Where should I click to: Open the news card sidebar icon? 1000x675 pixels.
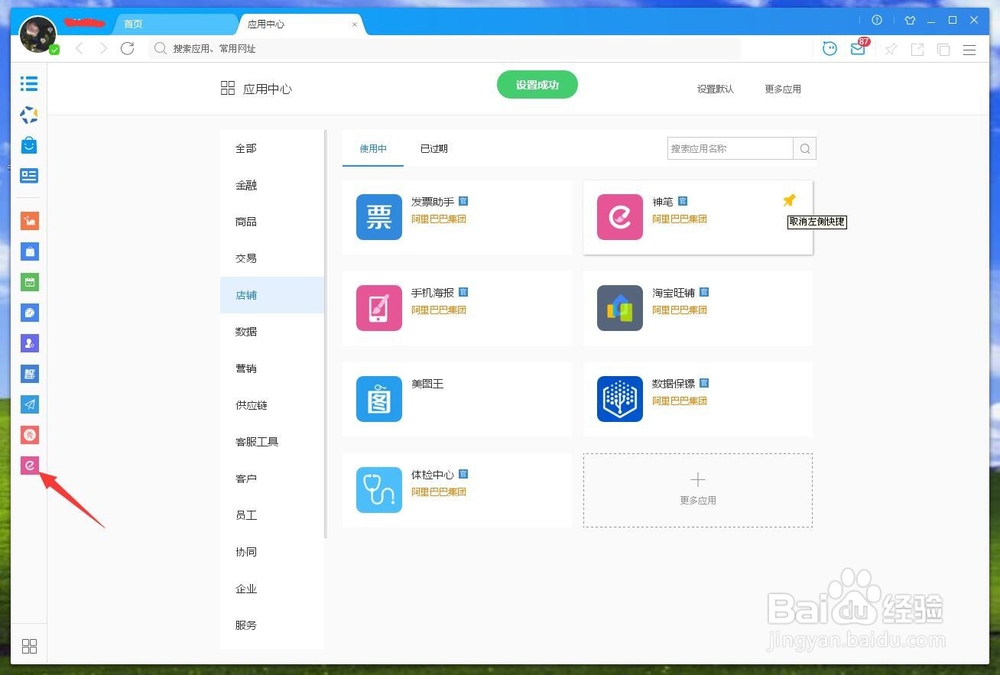coord(29,175)
